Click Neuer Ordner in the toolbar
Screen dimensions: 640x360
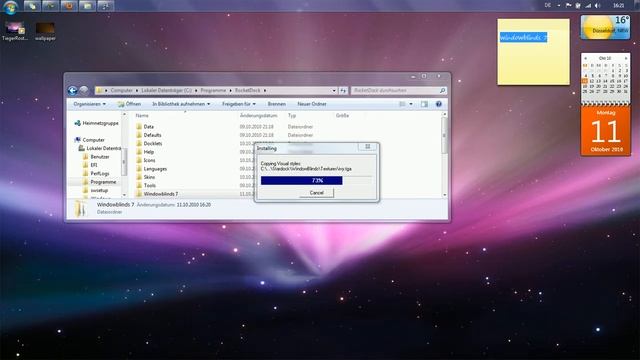pyautogui.click(x=312, y=104)
